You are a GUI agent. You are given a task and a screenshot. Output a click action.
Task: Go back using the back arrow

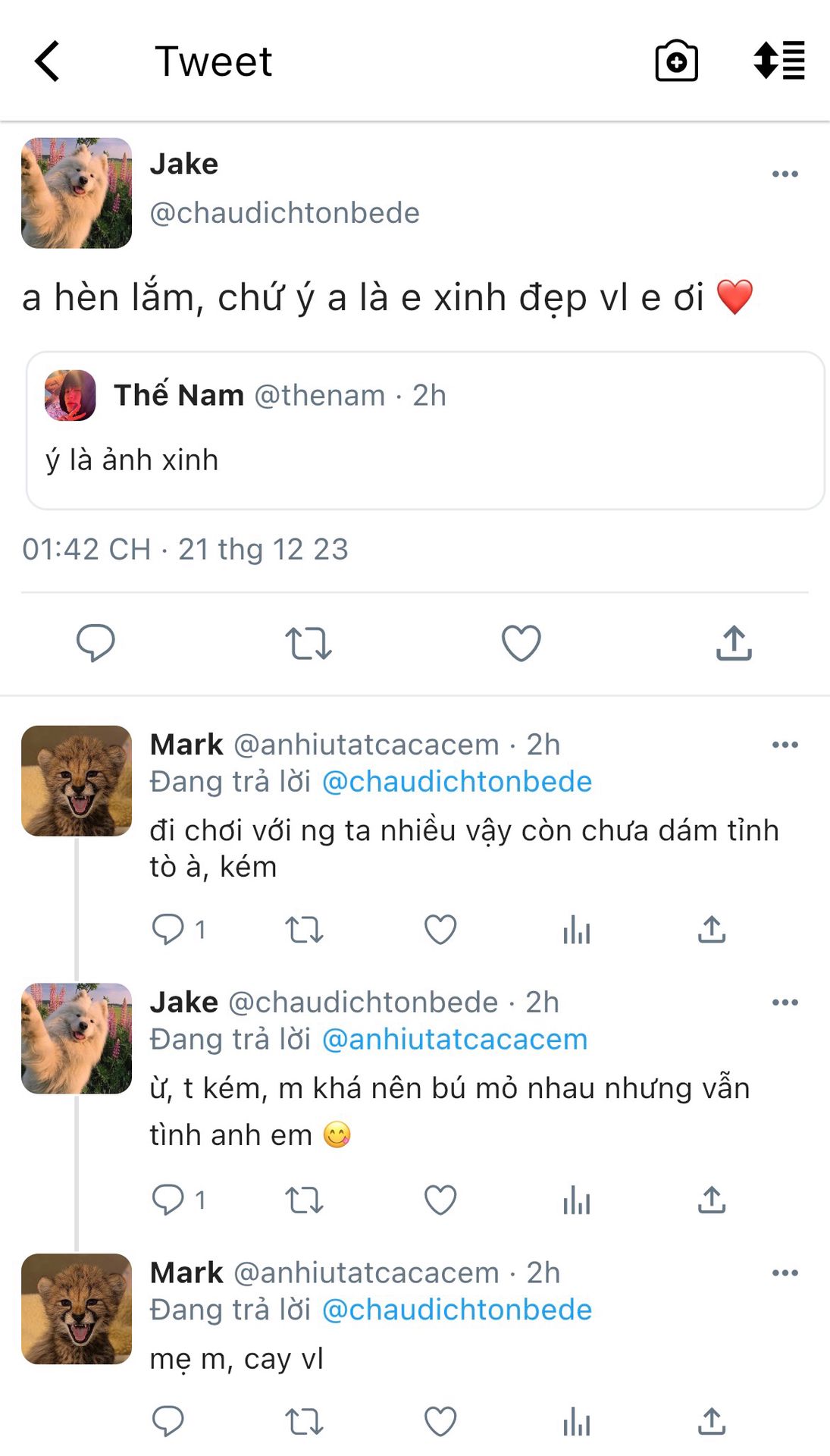[x=47, y=61]
